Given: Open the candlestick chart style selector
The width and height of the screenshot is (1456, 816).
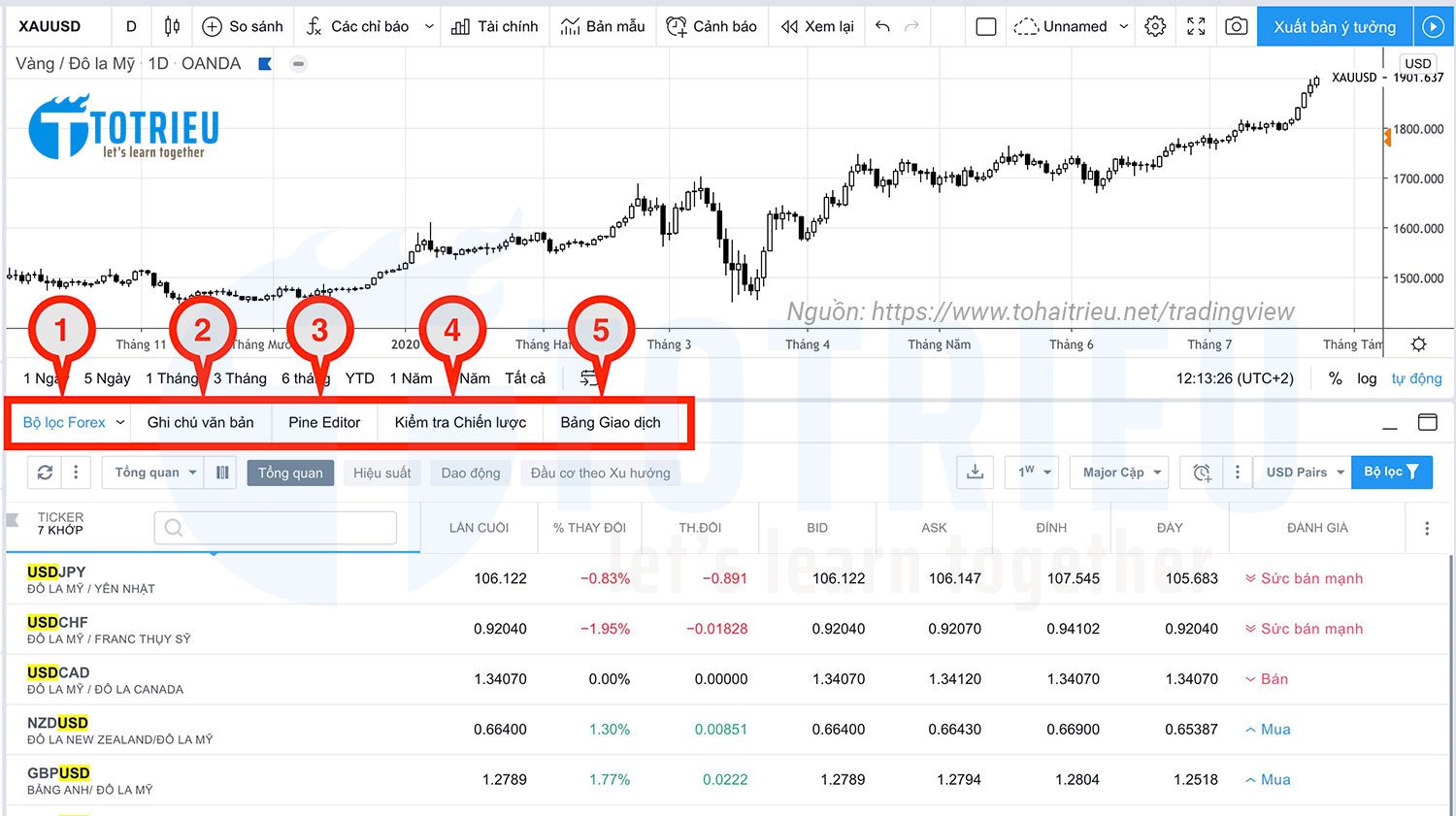Looking at the screenshot, I should [x=172, y=26].
